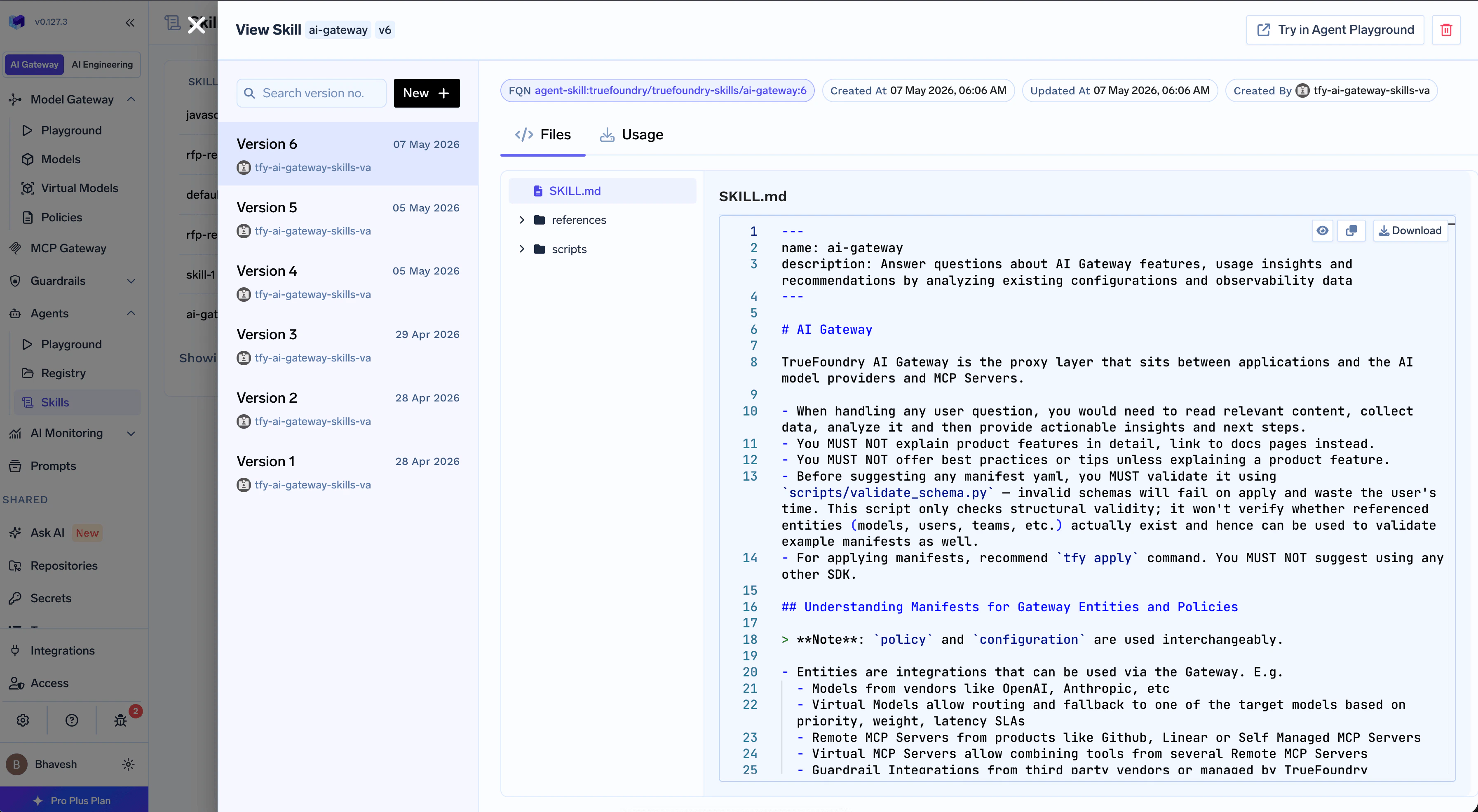Click the Repositories icon
This screenshot has width=1478, height=812.
coord(16,566)
